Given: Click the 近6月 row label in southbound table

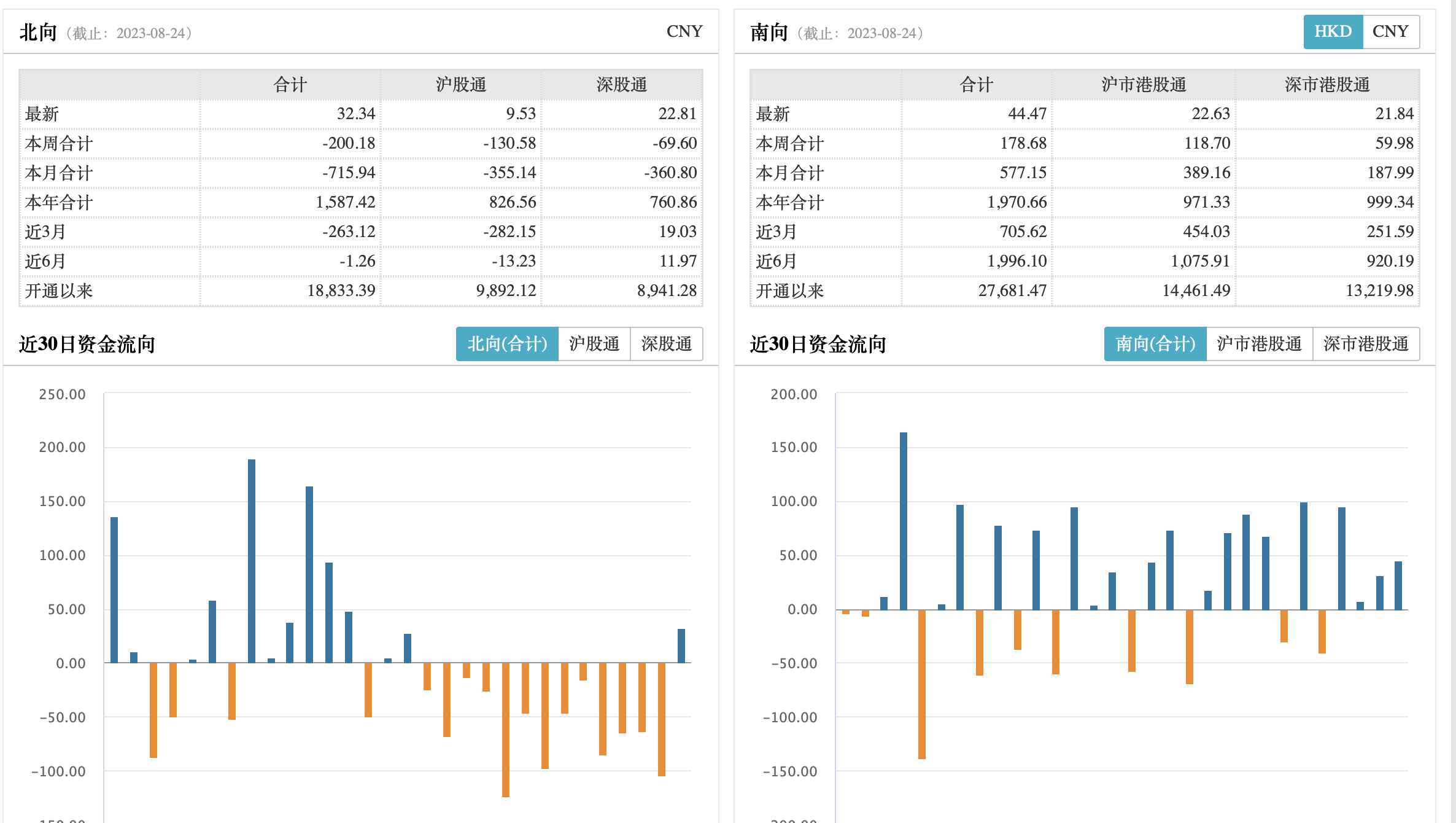Looking at the screenshot, I should pyautogui.click(x=776, y=262).
